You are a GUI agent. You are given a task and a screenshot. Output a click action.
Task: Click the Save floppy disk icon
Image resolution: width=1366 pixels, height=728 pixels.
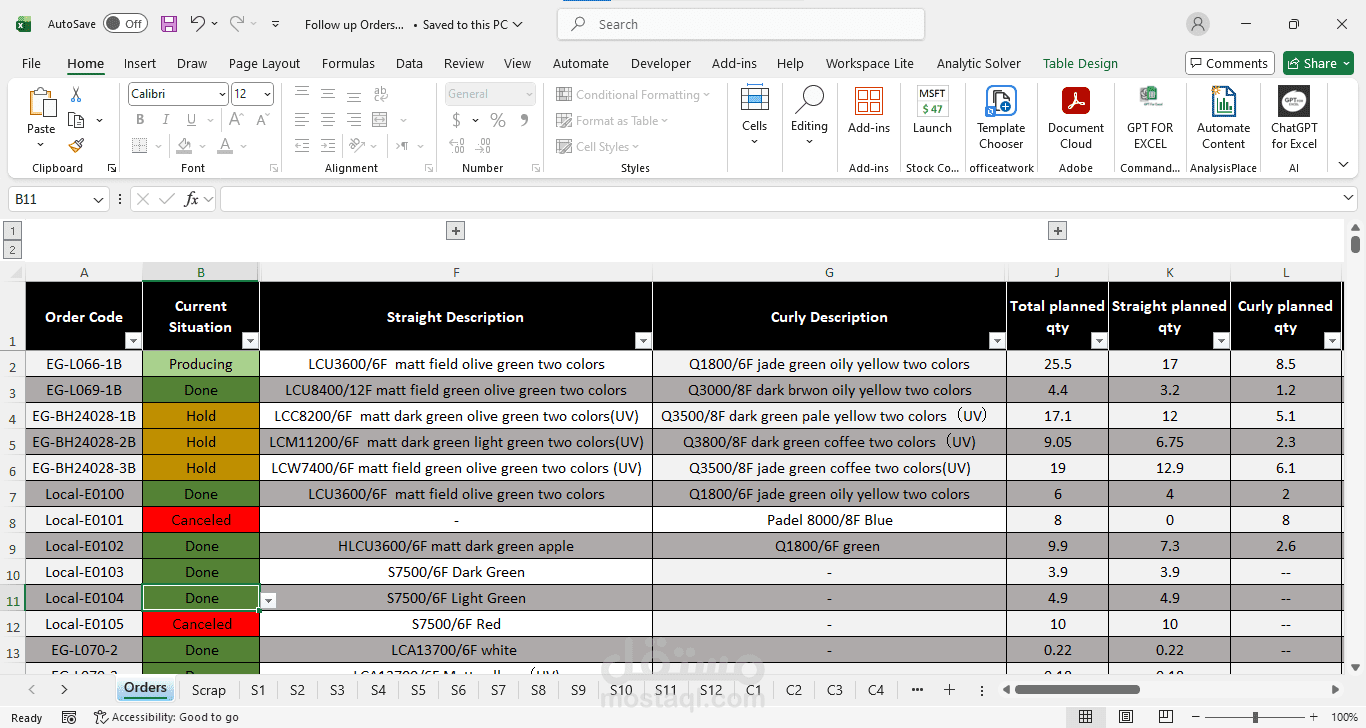coord(169,24)
